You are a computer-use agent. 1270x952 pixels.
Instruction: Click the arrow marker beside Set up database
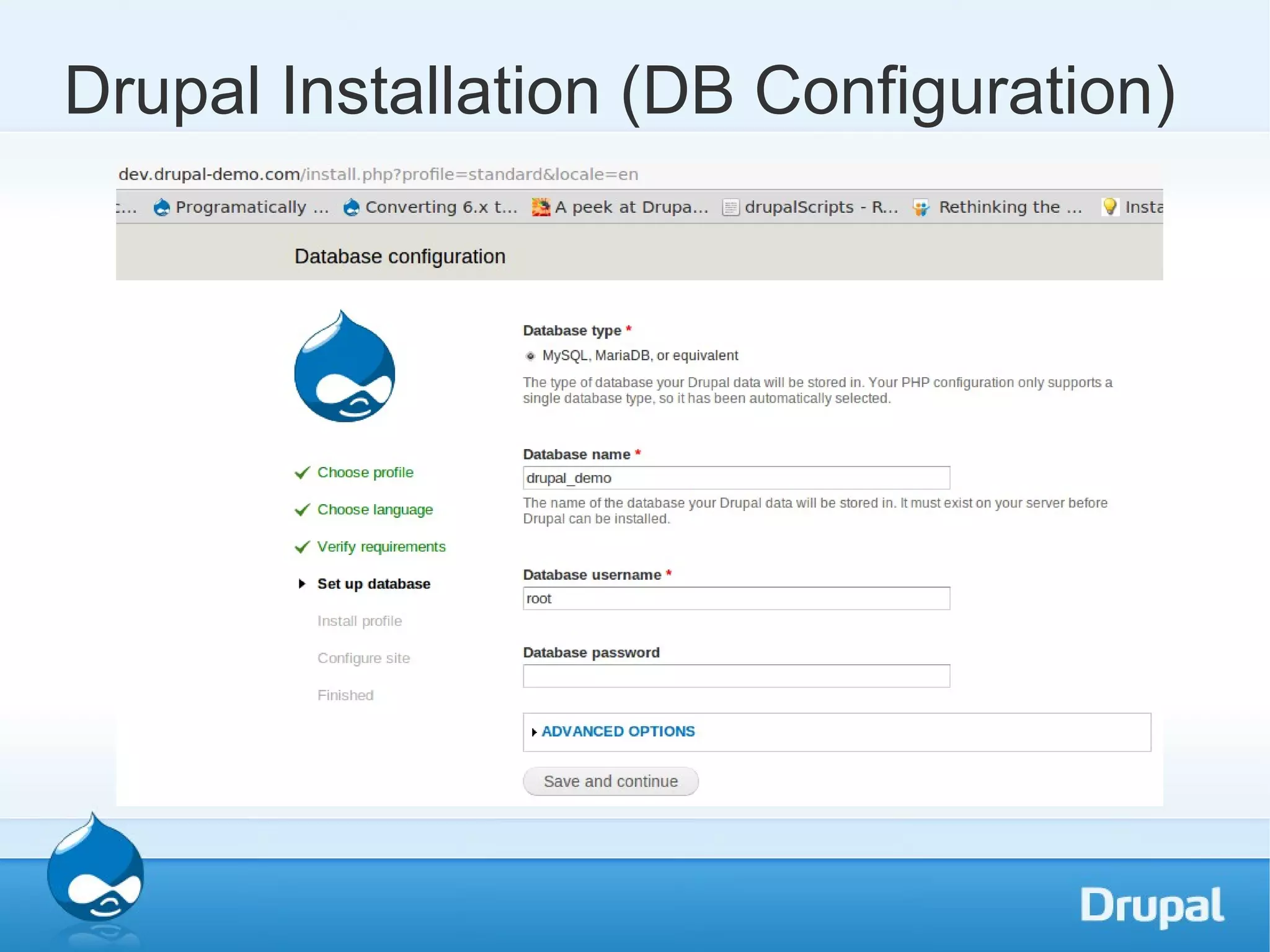(302, 584)
